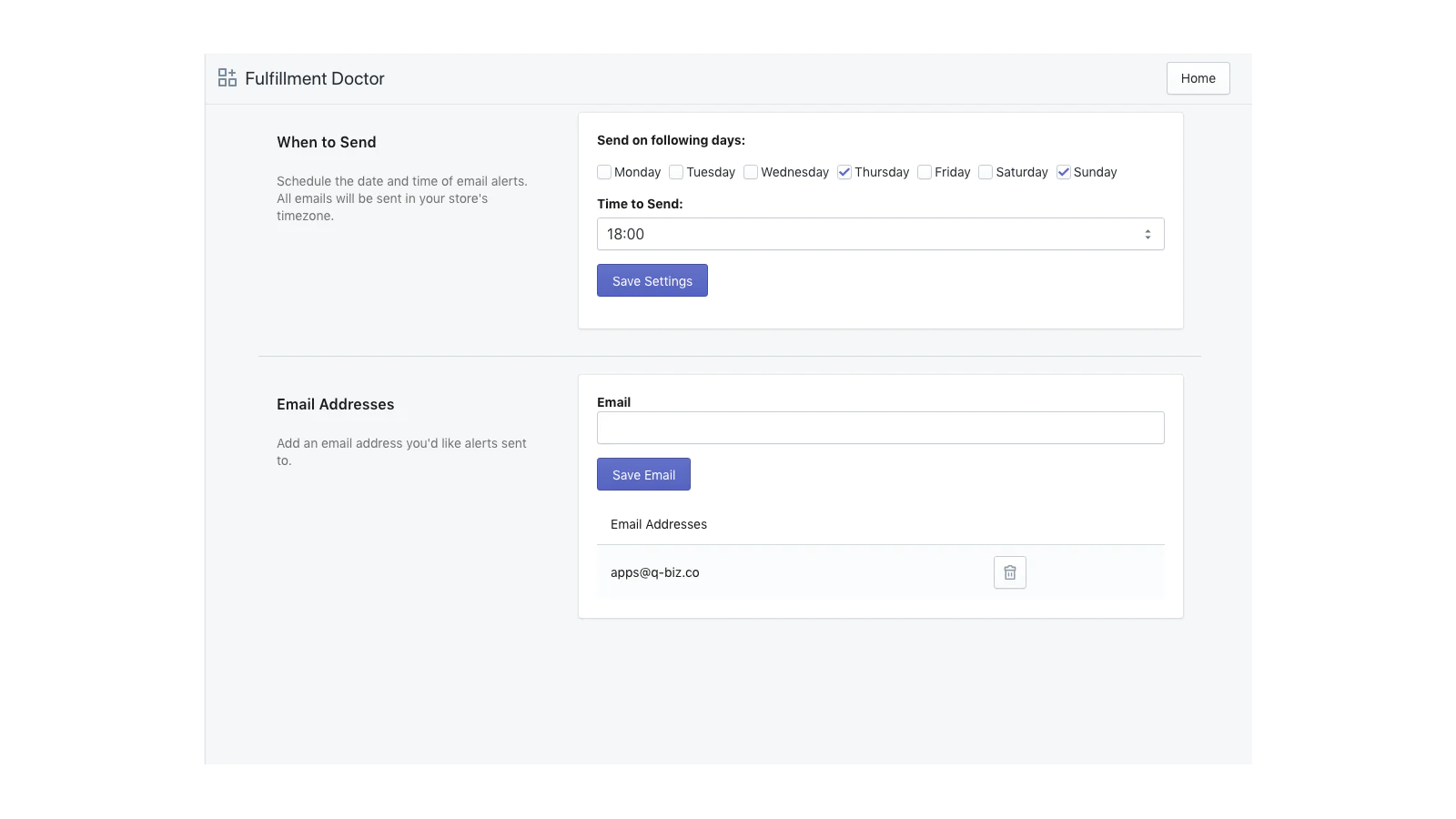Tick the Wednesday checkbox
The width and height of the screenshot is (1456, 819).
click(751, 172)
